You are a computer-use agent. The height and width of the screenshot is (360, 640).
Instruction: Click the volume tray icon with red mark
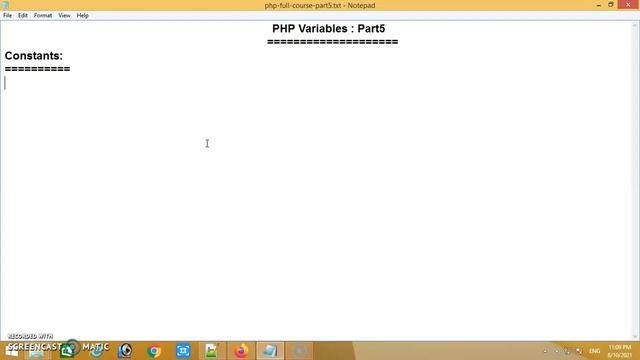(579, 351)
